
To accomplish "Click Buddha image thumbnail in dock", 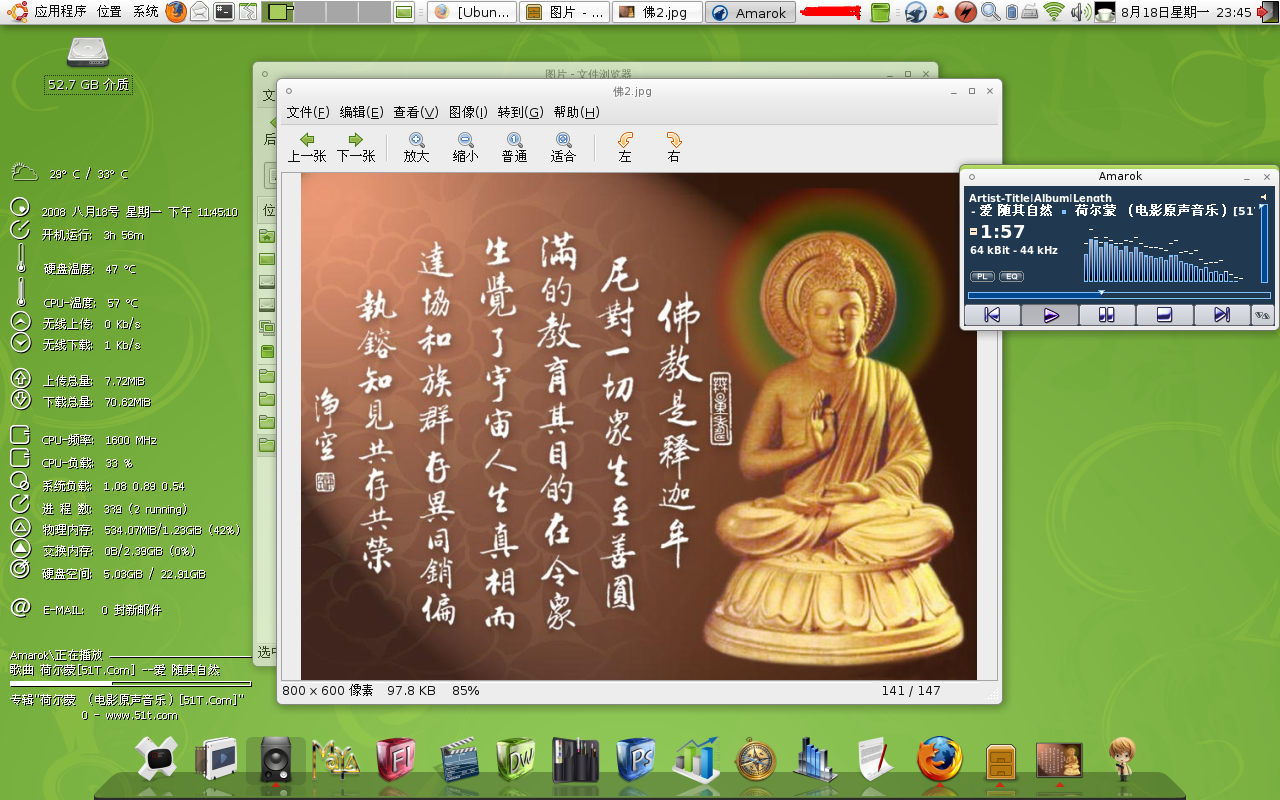I will (x=1059, y=760).
